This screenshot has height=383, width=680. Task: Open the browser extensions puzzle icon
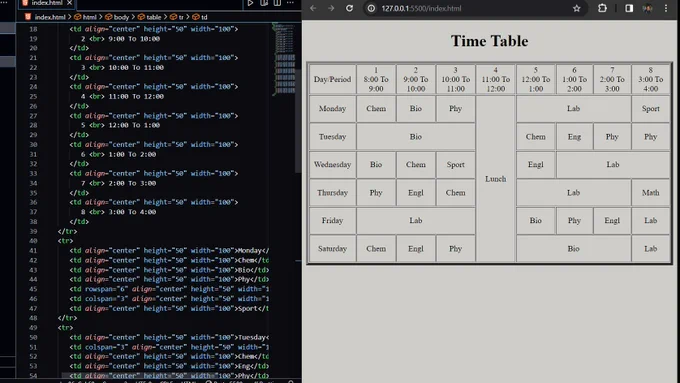coord(602,8)
